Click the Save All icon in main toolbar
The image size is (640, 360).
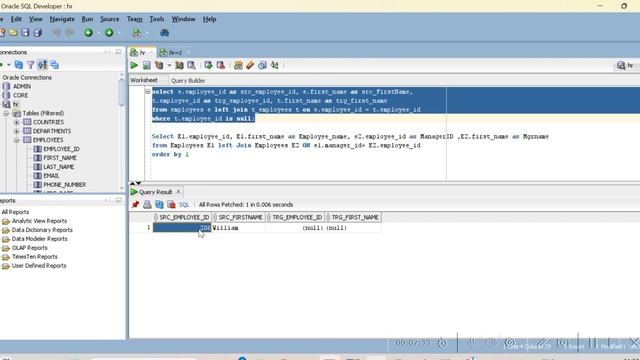(x=38, y=33)
